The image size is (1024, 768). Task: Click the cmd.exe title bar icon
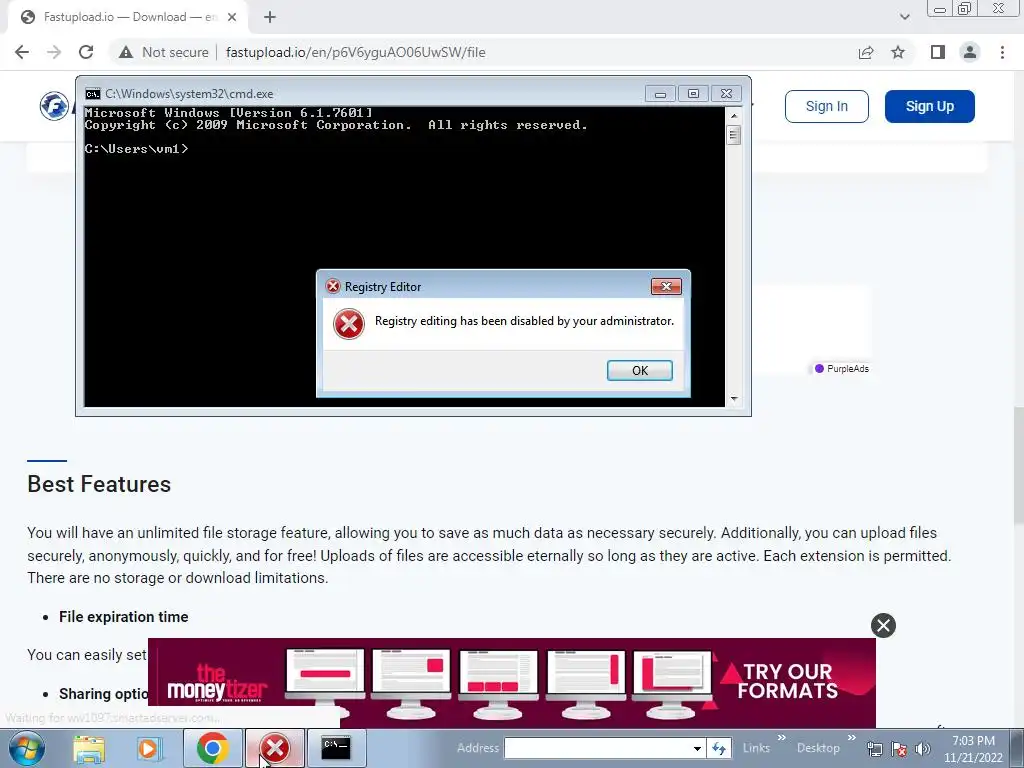click(93, 94)
